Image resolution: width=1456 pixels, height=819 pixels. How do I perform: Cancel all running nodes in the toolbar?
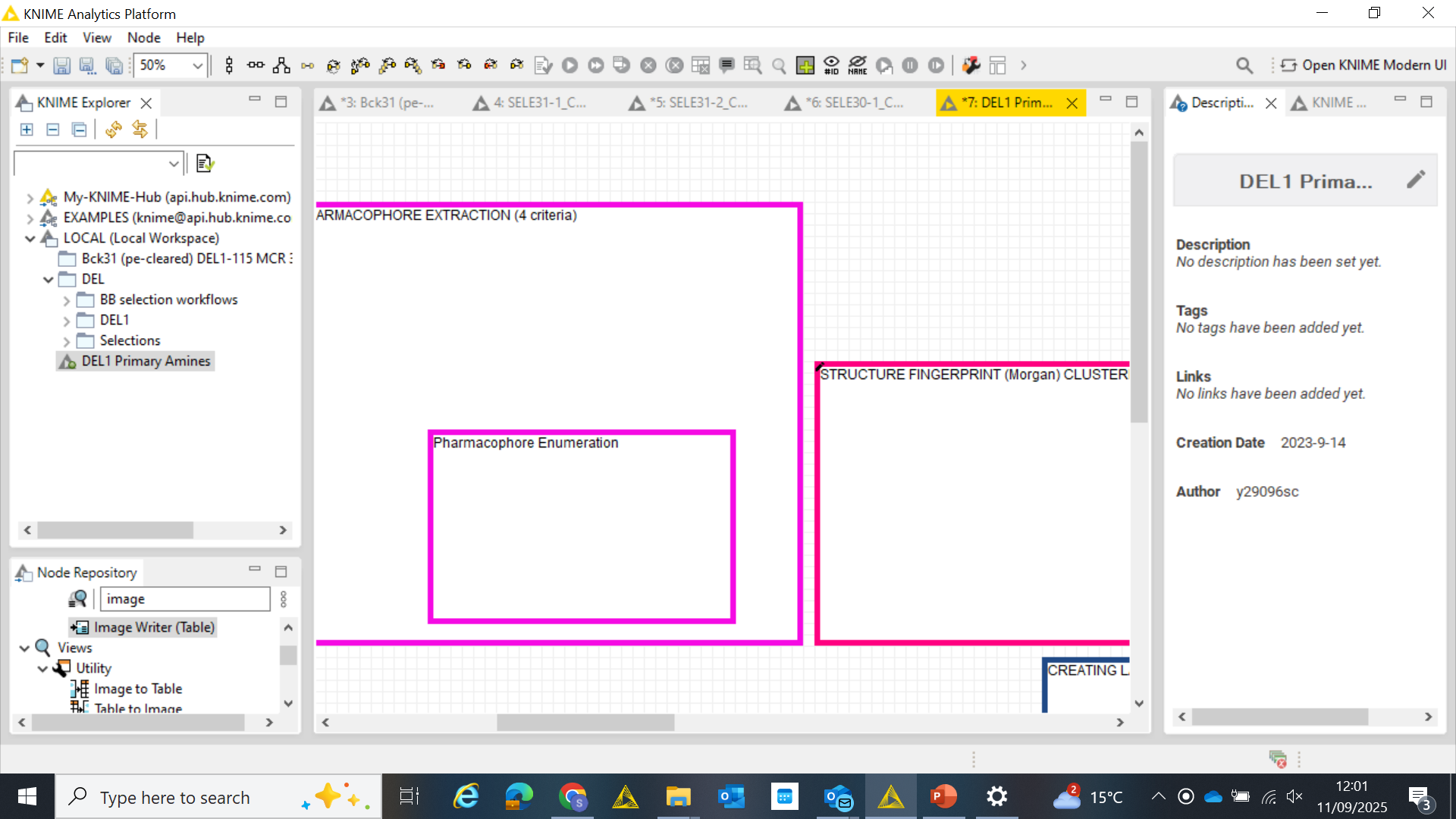coord(674,66)
